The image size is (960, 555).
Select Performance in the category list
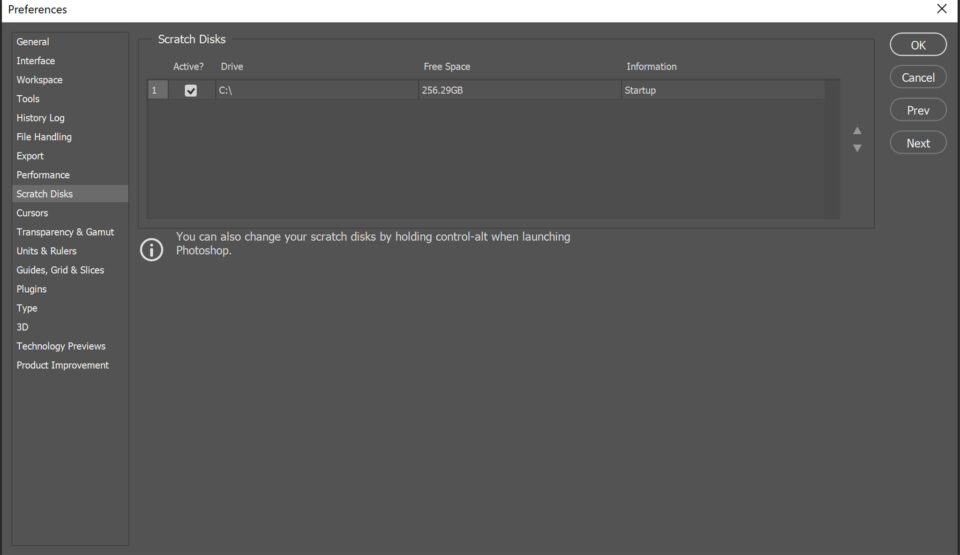coord(43,175)
